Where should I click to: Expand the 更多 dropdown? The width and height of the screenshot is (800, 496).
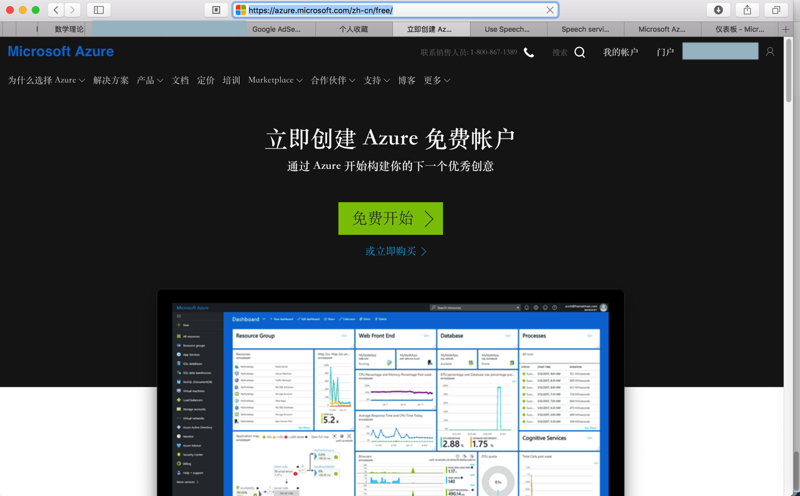tap(437, 80)
